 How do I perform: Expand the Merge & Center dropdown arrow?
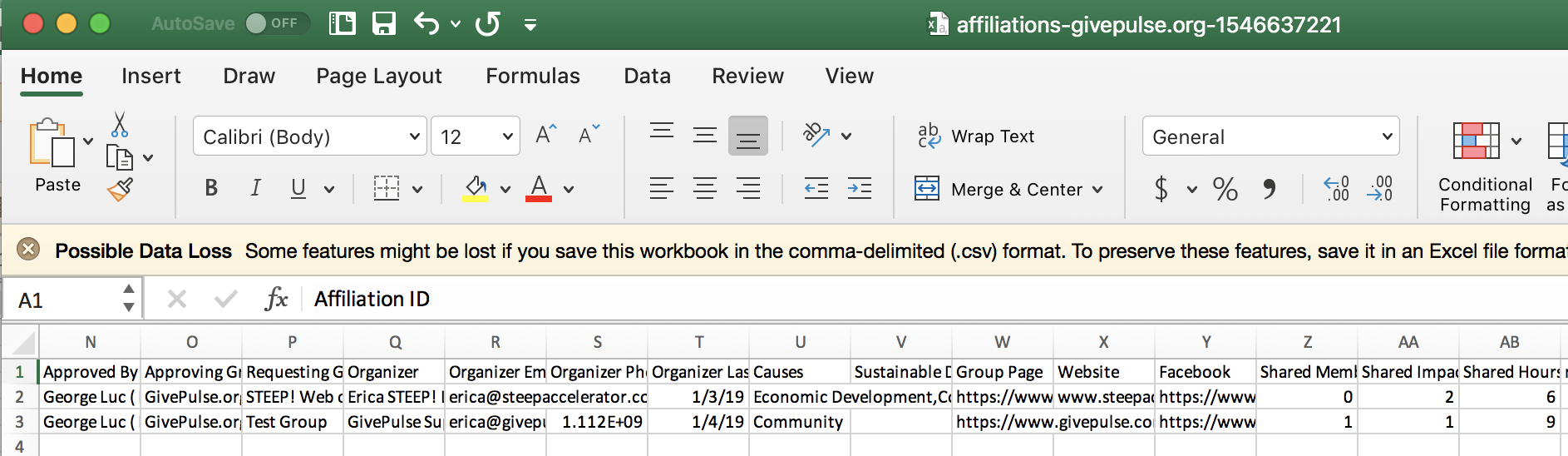1097,190
